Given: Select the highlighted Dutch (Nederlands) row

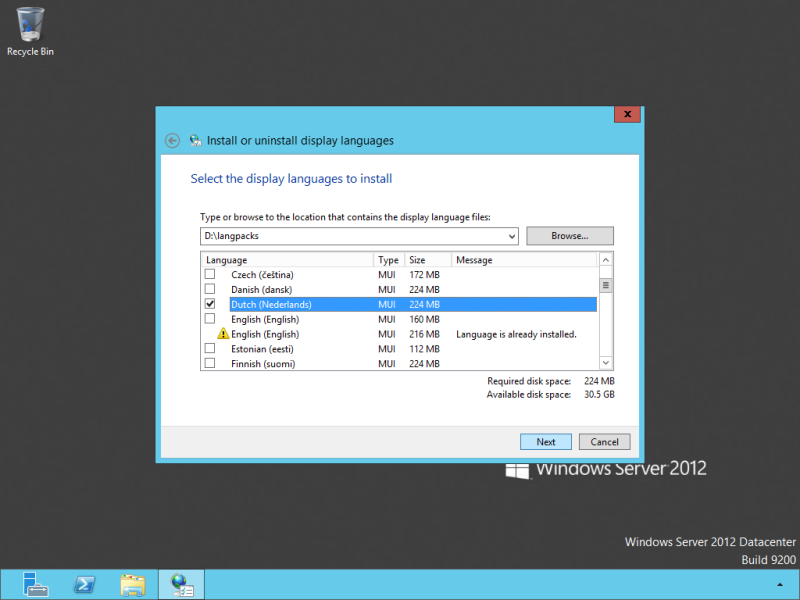Looking at the screenshot, I should tap(413, 304).
